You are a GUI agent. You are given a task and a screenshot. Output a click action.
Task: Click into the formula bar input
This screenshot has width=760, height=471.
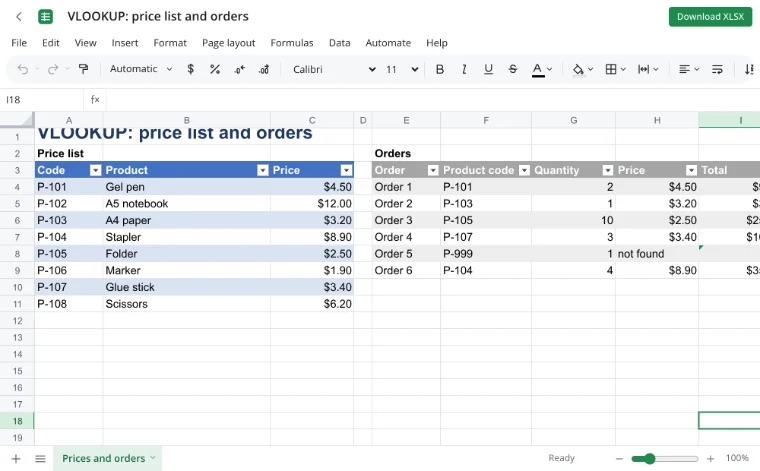coord(433,99)
